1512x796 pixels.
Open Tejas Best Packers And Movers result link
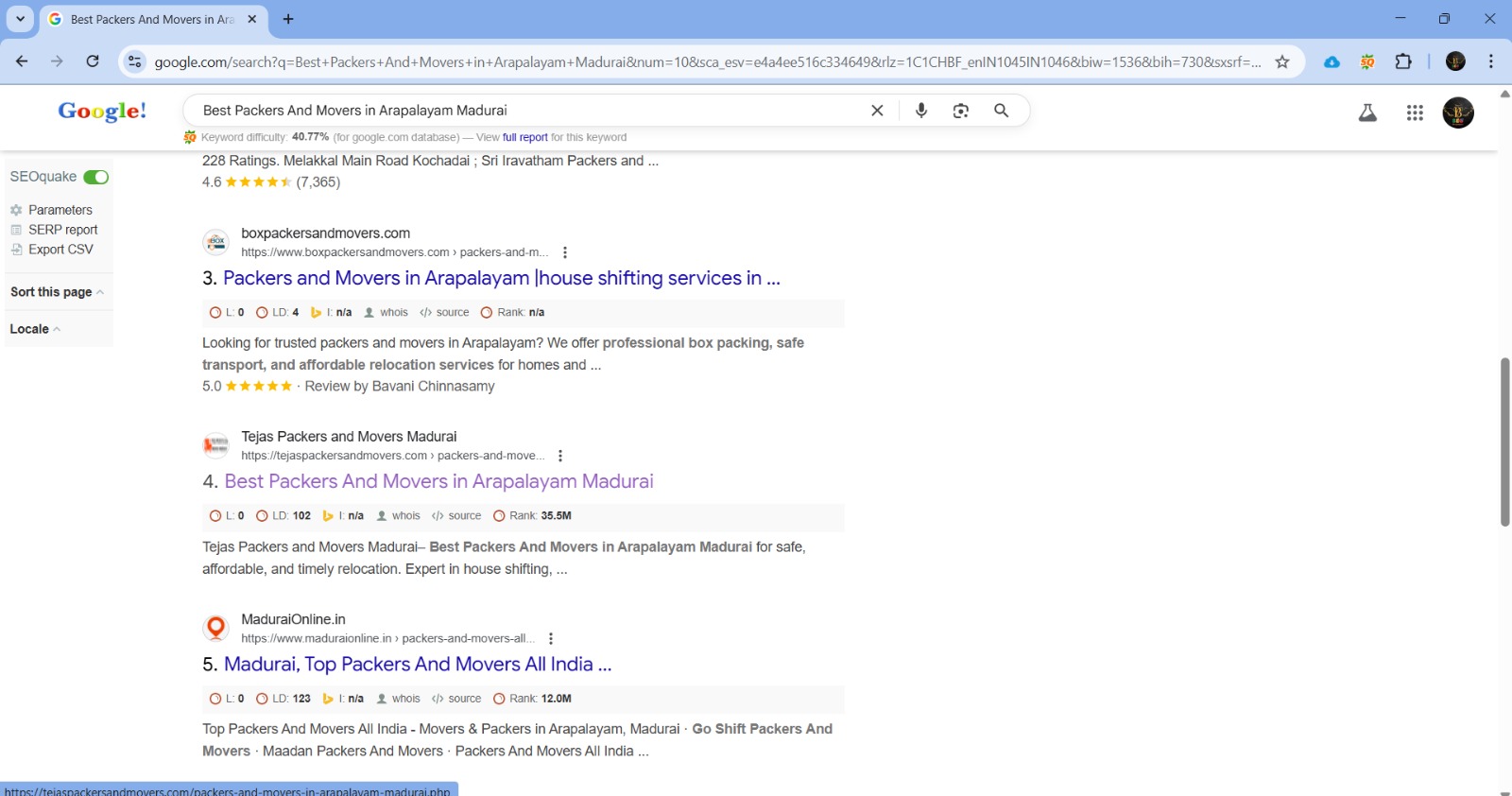(438, 481)
